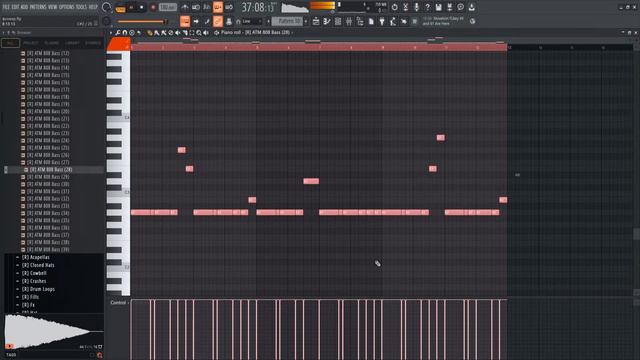640x360 pixels.
Task: Open the piano roll tools wrench menu
Action: point(118,33)
